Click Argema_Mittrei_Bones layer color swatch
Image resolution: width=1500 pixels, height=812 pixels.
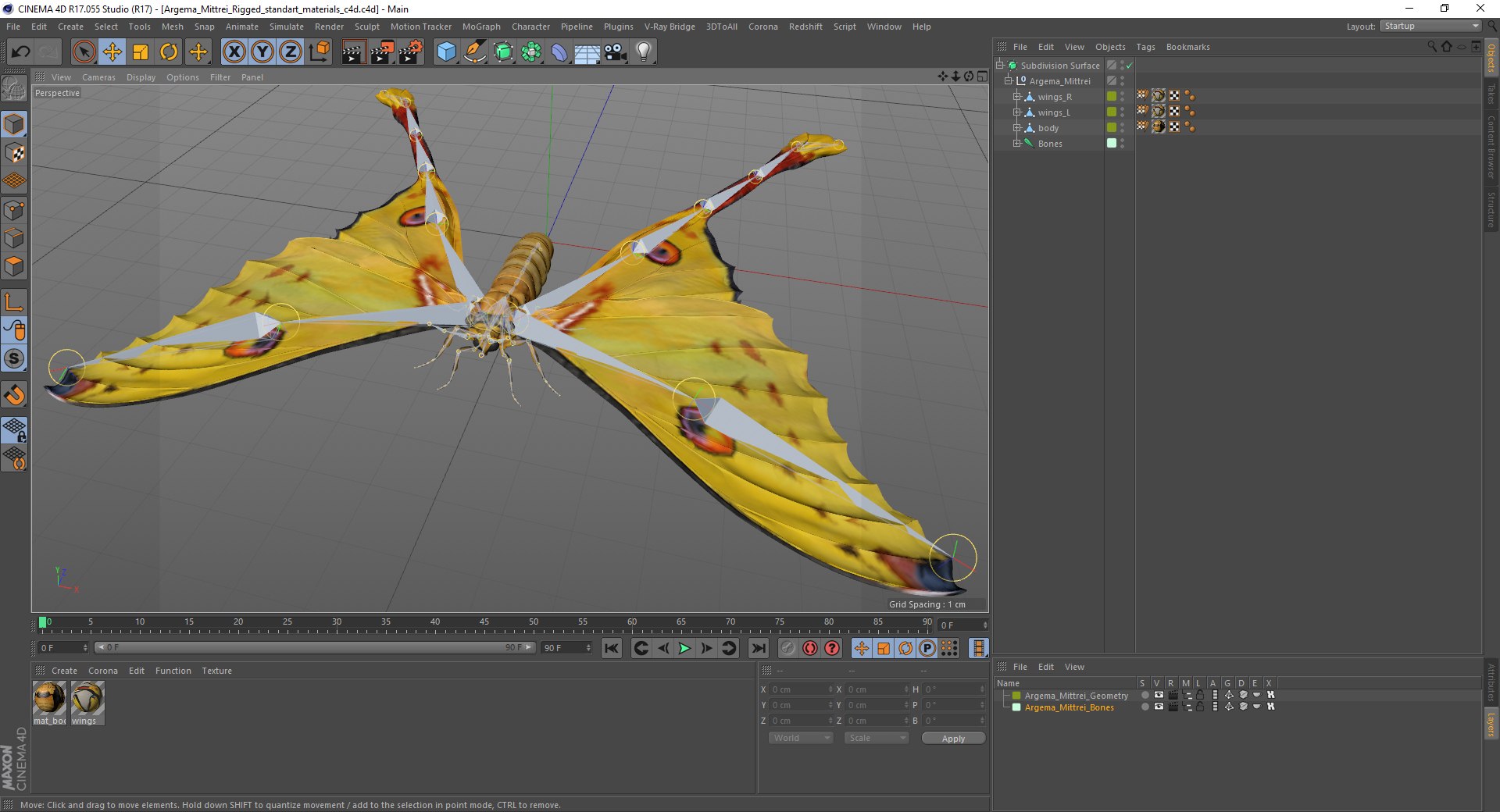pos(1016,707)
